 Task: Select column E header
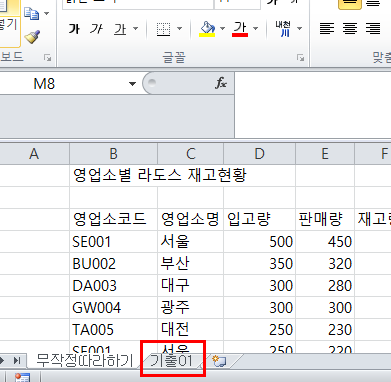pos(325,154)
